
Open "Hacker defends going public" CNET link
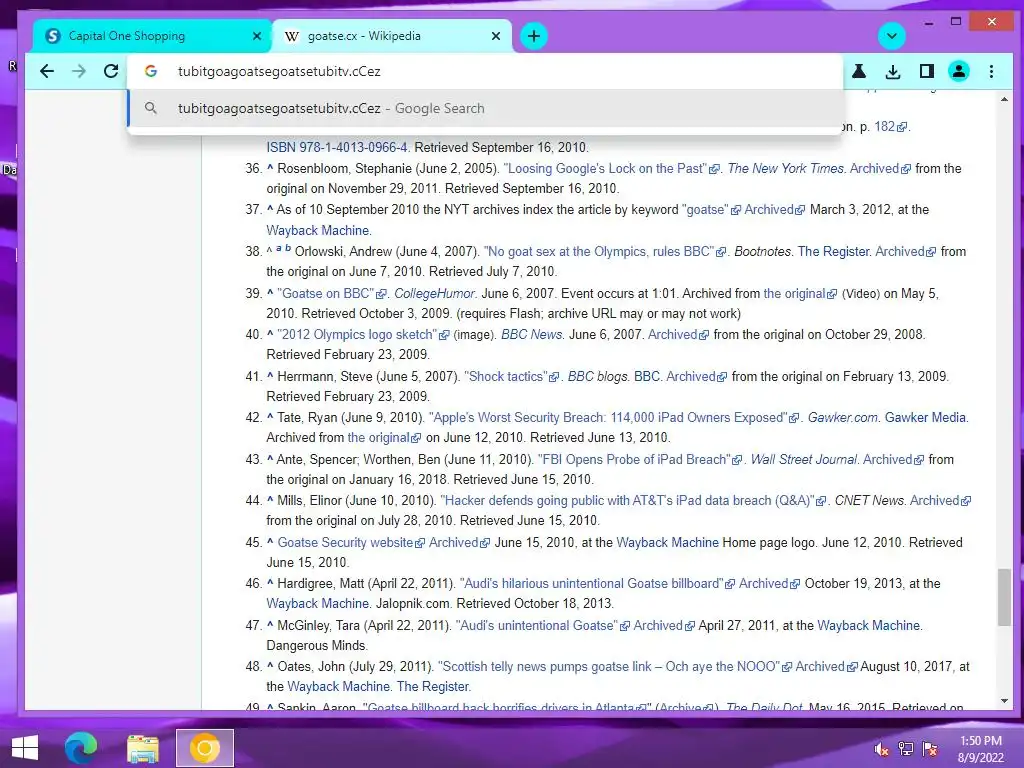633,500
